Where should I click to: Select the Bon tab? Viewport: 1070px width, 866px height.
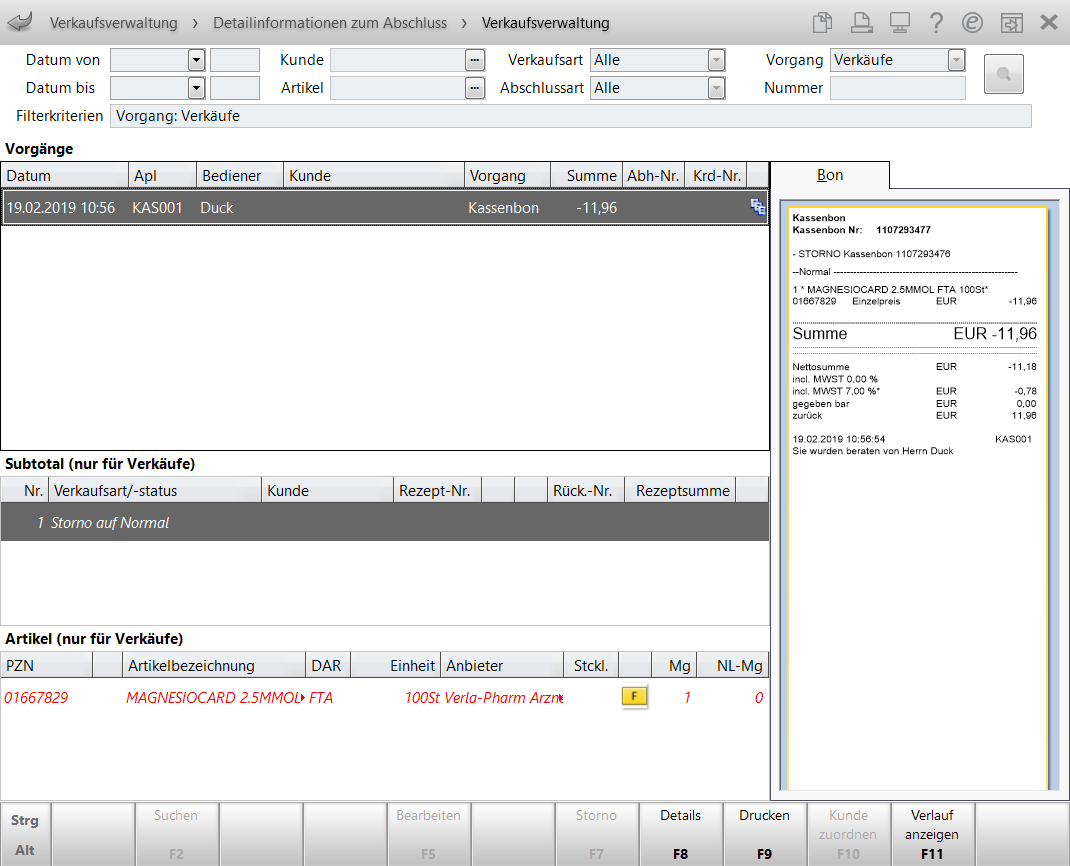[829, 175]
